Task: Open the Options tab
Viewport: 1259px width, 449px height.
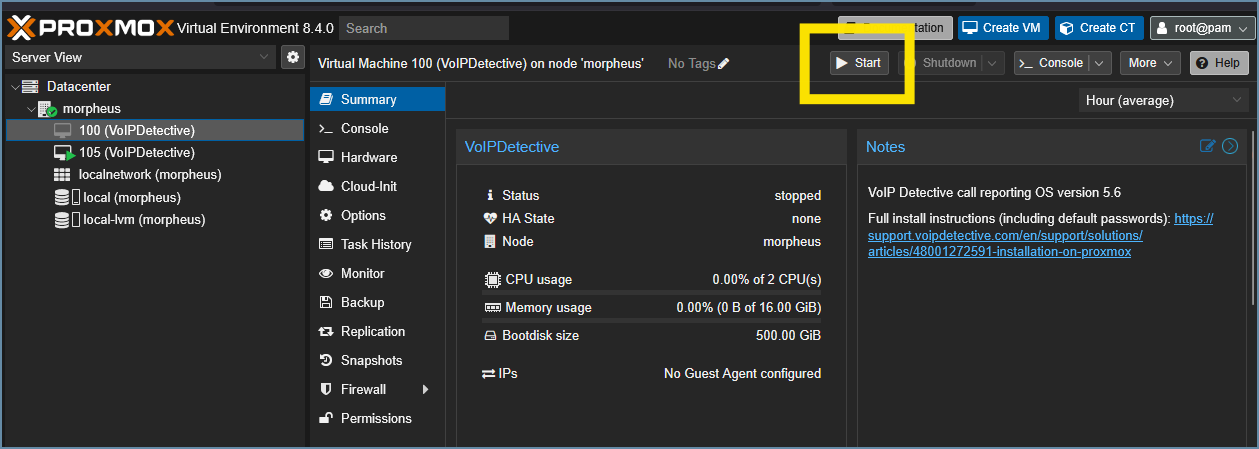Action: point(378,215)
